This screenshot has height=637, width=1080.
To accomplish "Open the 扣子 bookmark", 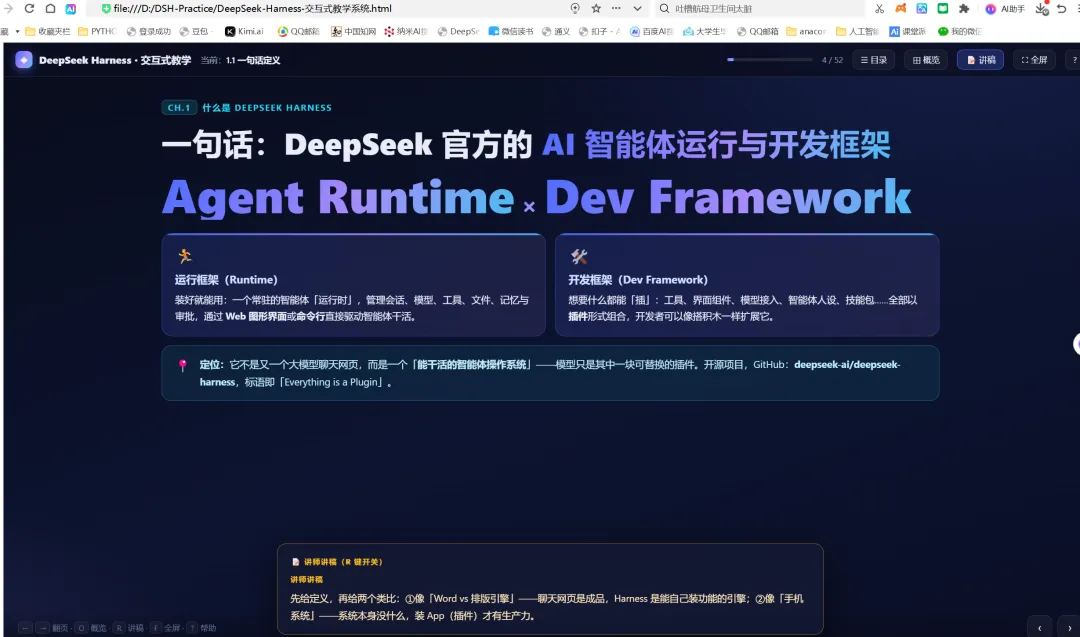I will pyautogui.click(x=599, y=31).
